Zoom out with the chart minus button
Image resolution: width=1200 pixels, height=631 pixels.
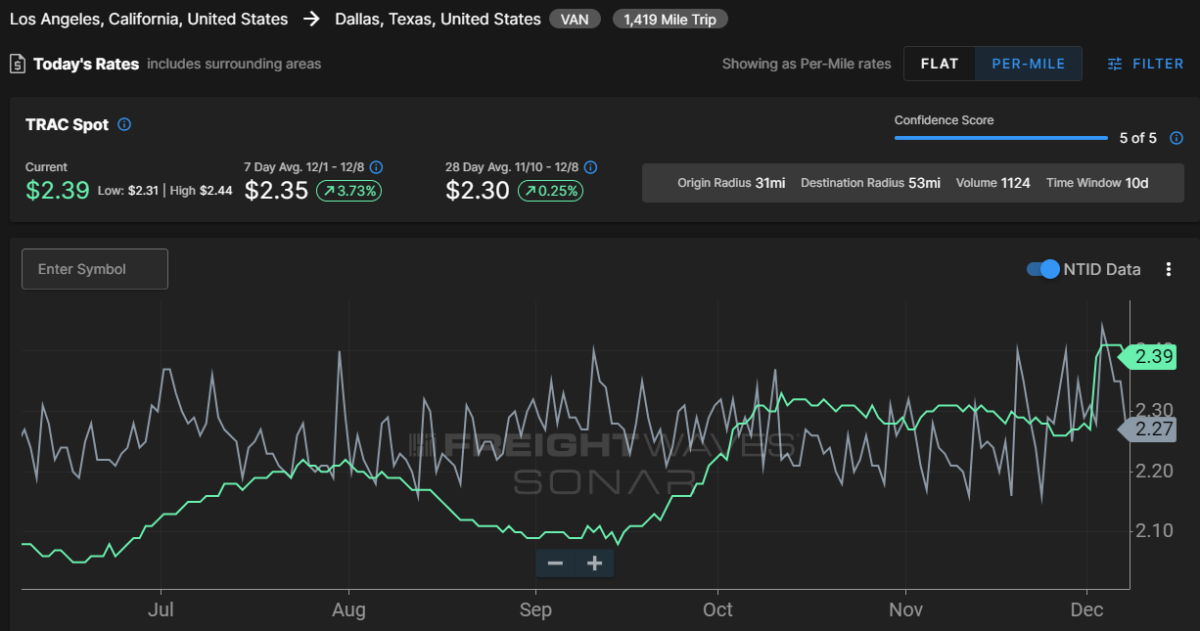555,563
